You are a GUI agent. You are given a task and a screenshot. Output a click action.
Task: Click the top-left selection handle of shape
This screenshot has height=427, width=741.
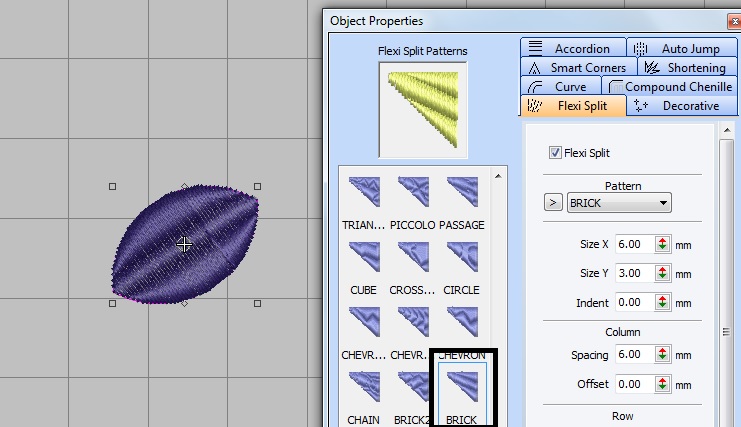pyautogui.click(x=112, y=187)
